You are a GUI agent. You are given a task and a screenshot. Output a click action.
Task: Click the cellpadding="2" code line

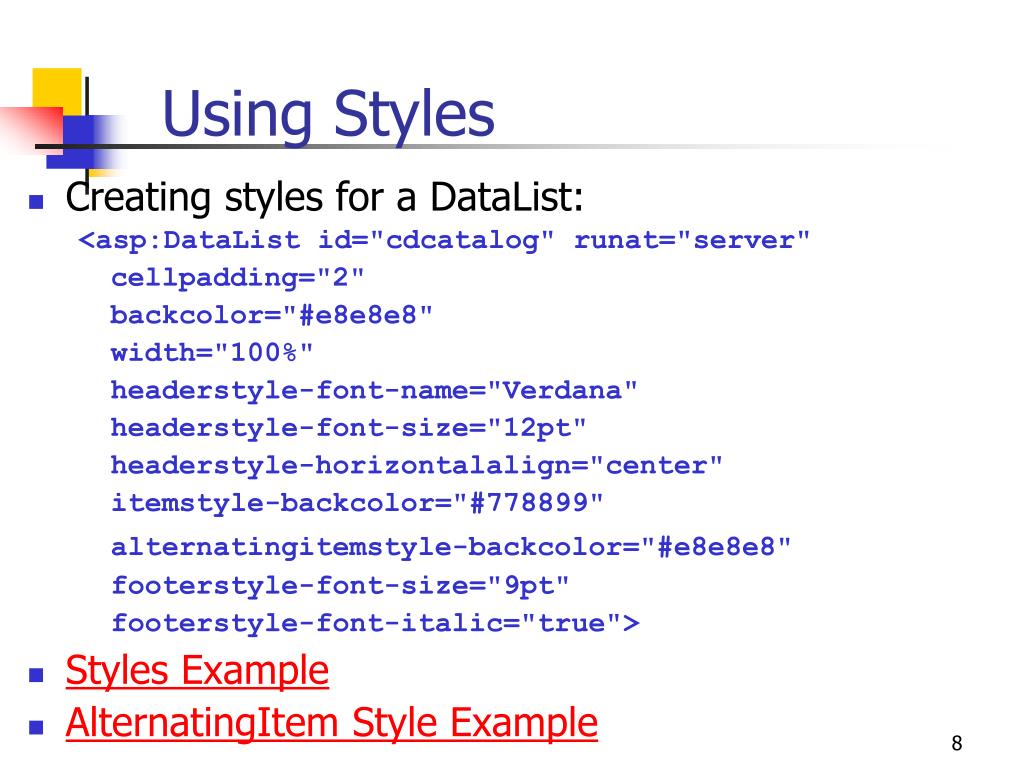tap(237, 278)
